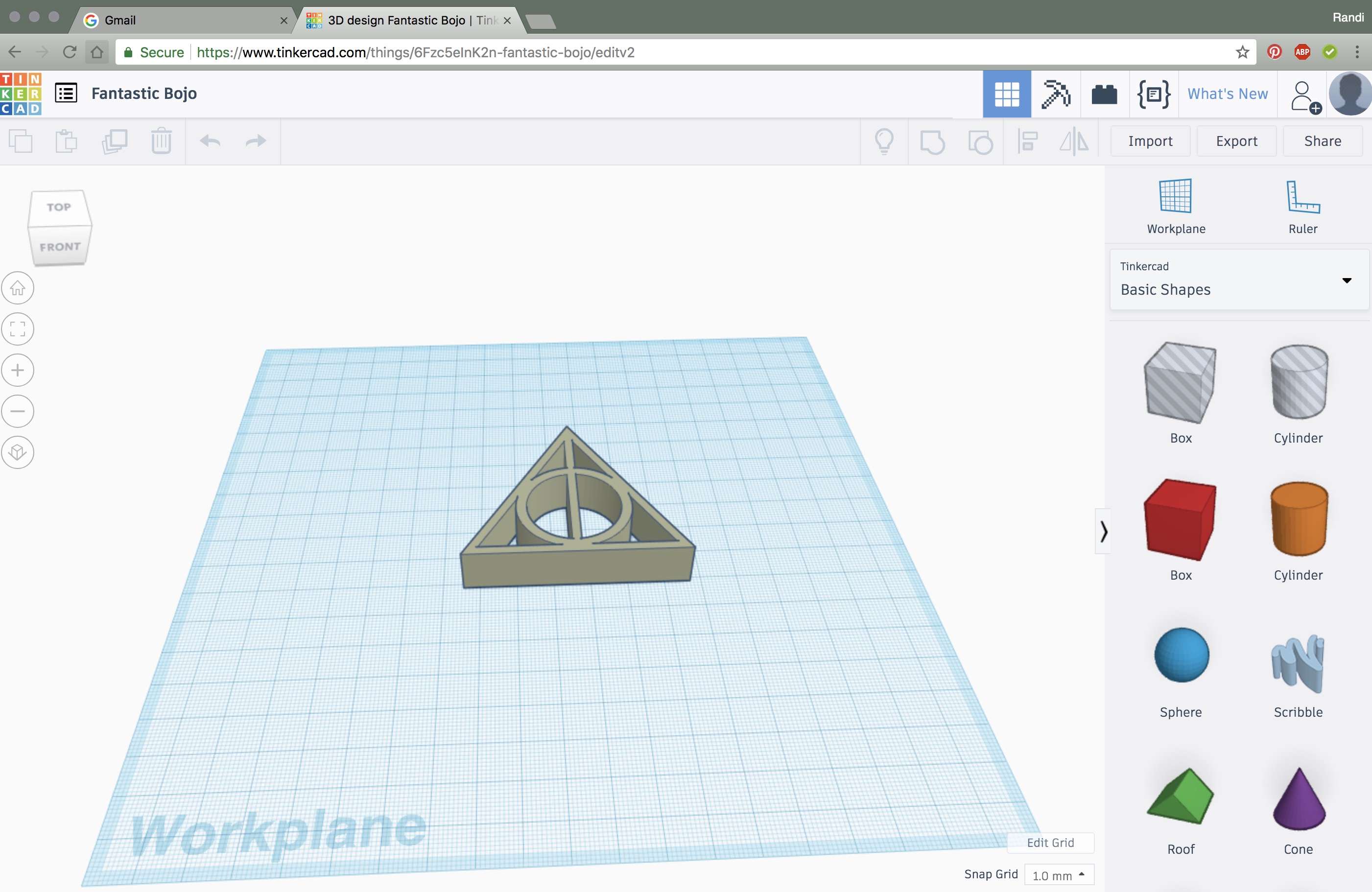Click the Undo action icon
1372x892 pixels.
coord(210,141)
